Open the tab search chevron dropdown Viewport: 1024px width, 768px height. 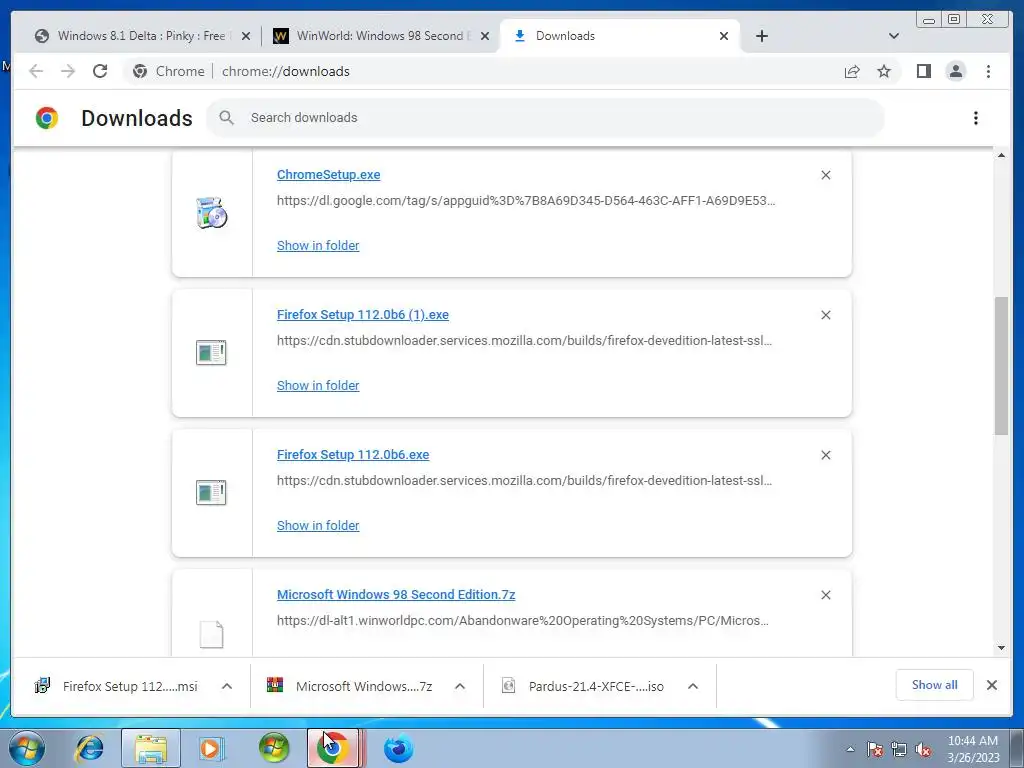pos(894,36)
